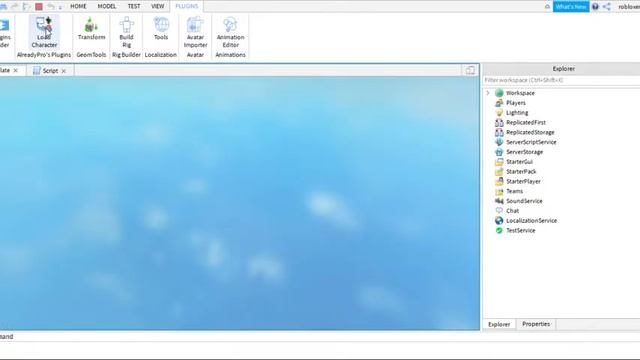
Task: Select the LocalizationService globe icon
Action: (499, 220)
